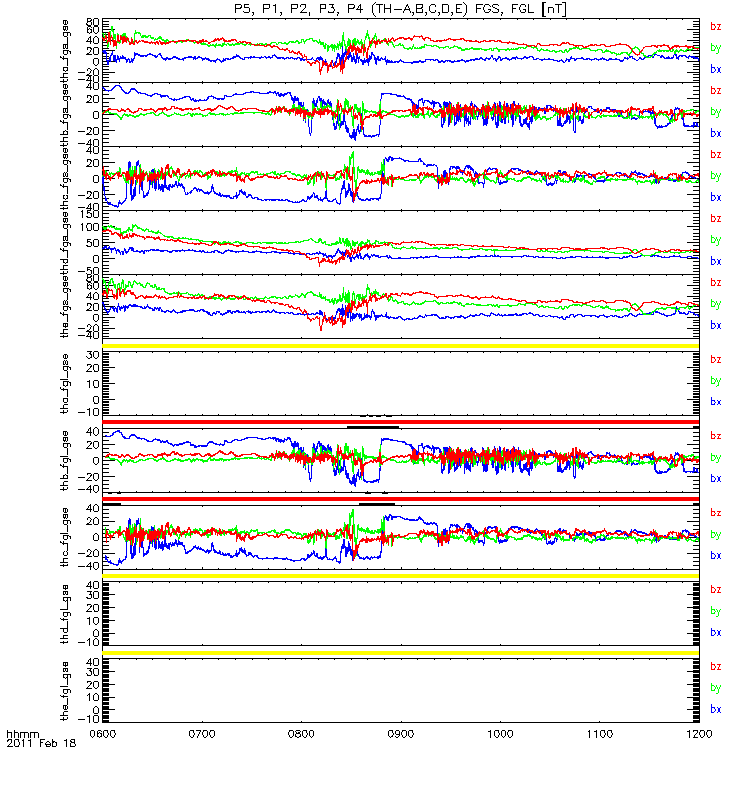Click the by legend of thd_fgl_gse panel
This screenshot has height=800, width=750.
[x=716, y=611]
